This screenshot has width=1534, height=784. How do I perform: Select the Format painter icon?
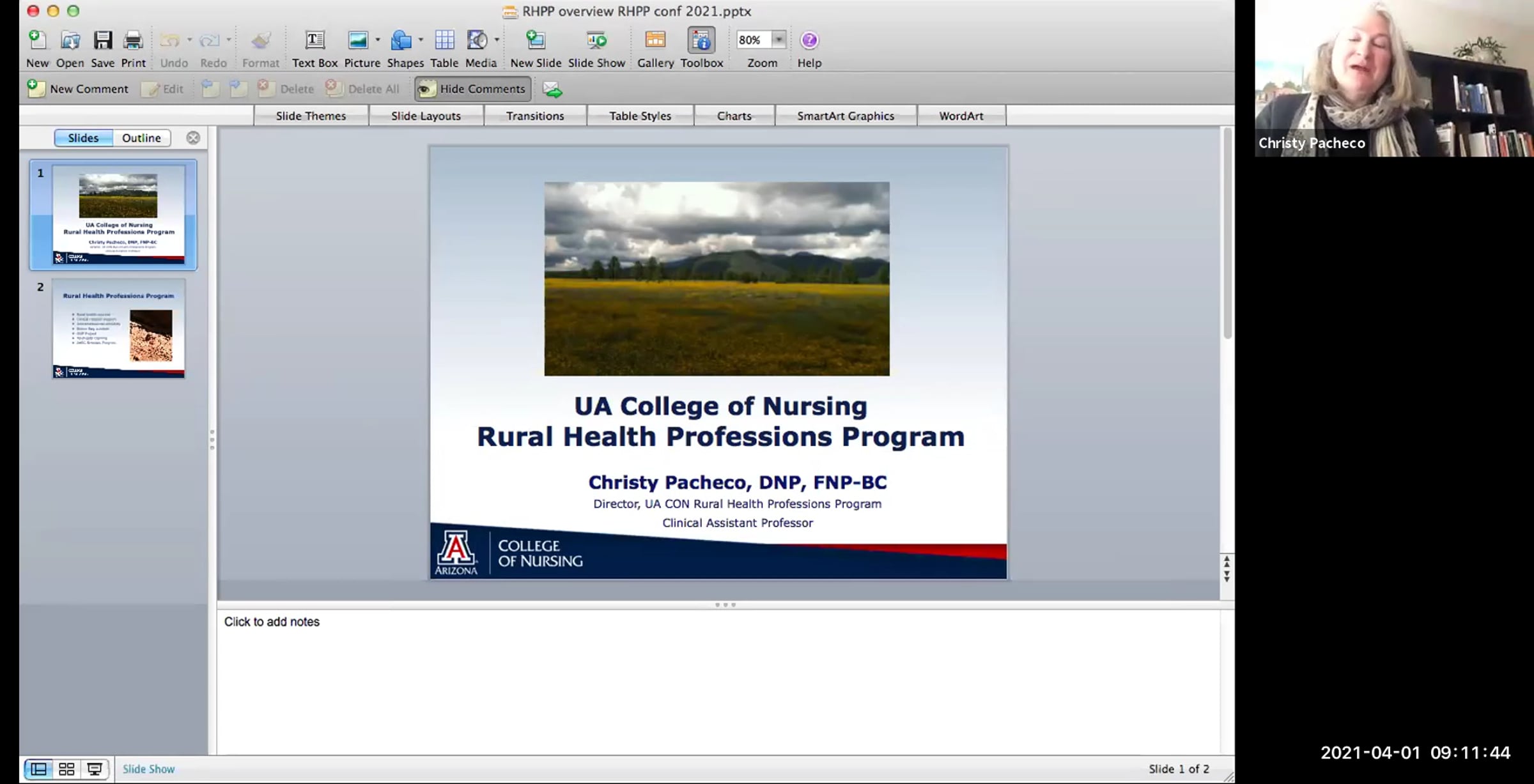point(260,41)
